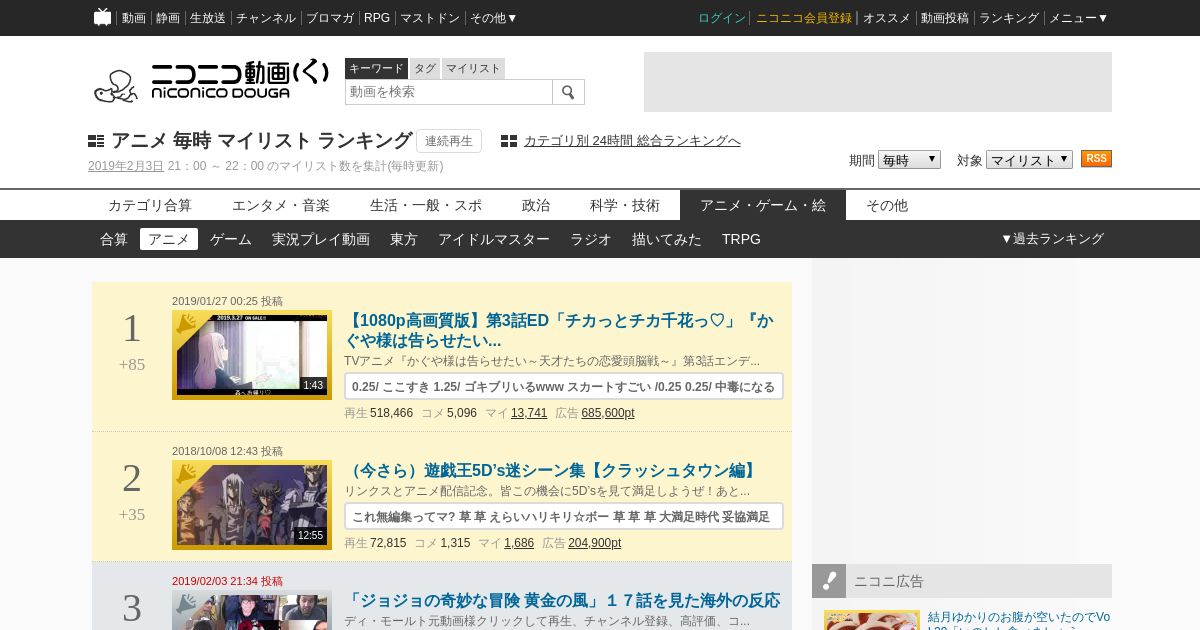The width and height of the screenshot is (1200, 630).
Task: Expand the その他▼ top bar menu
Action: tap(494, 18)
